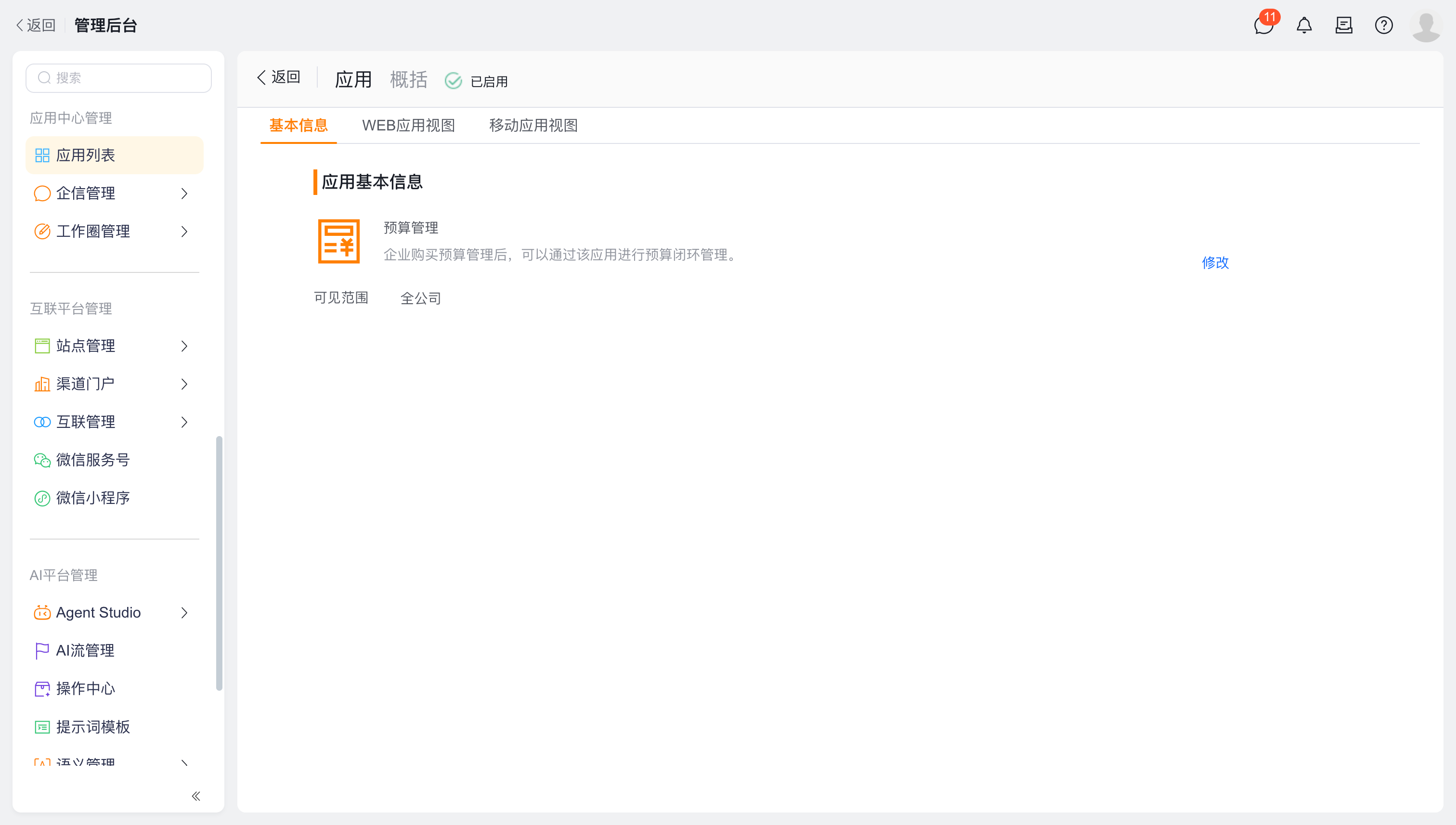The width and height of the screenshot is (1456, 825).
Task: Open the notification bell icon
Action: [1304, 25]
